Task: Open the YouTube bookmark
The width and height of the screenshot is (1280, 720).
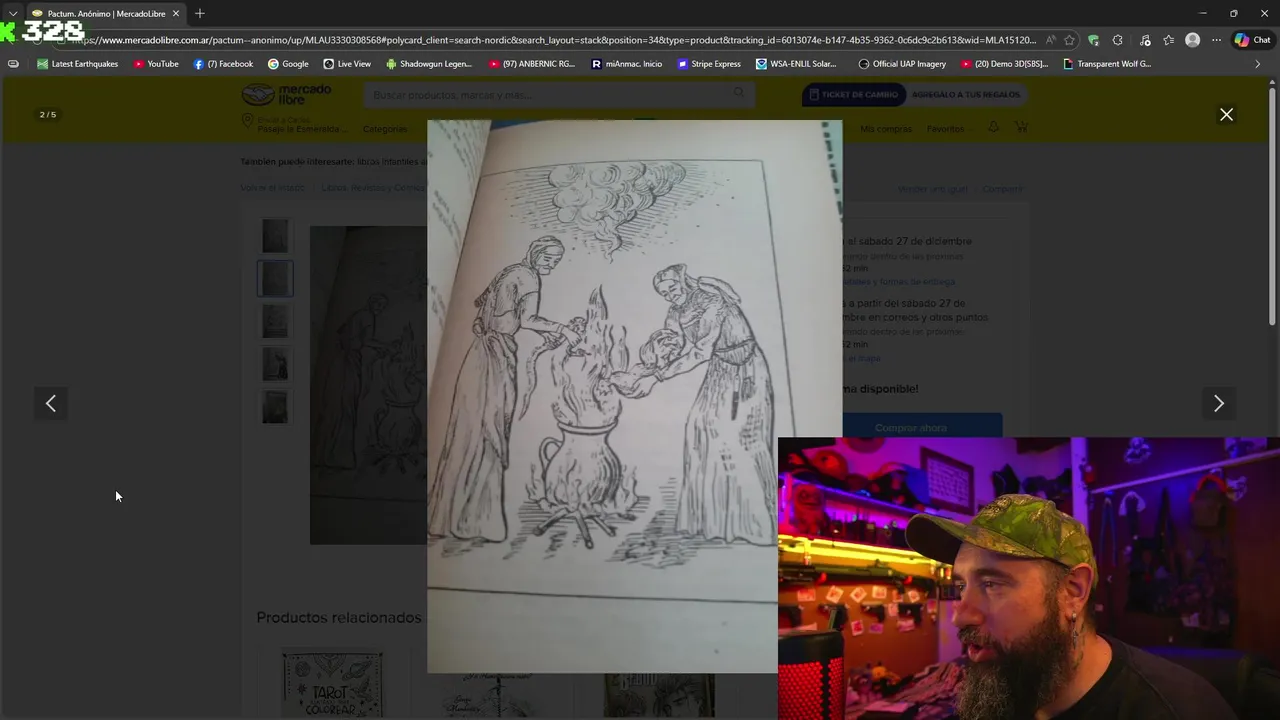Action: 156,64
